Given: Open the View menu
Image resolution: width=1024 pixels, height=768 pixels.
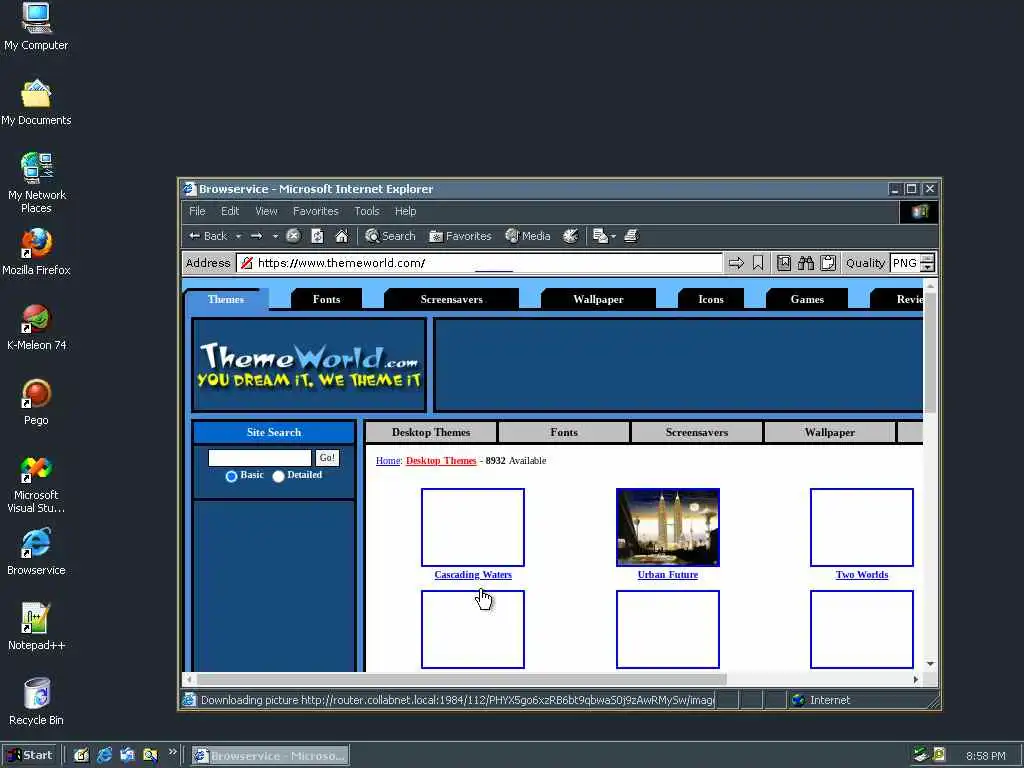Looking at the screenshot, I should pos(266,211).
